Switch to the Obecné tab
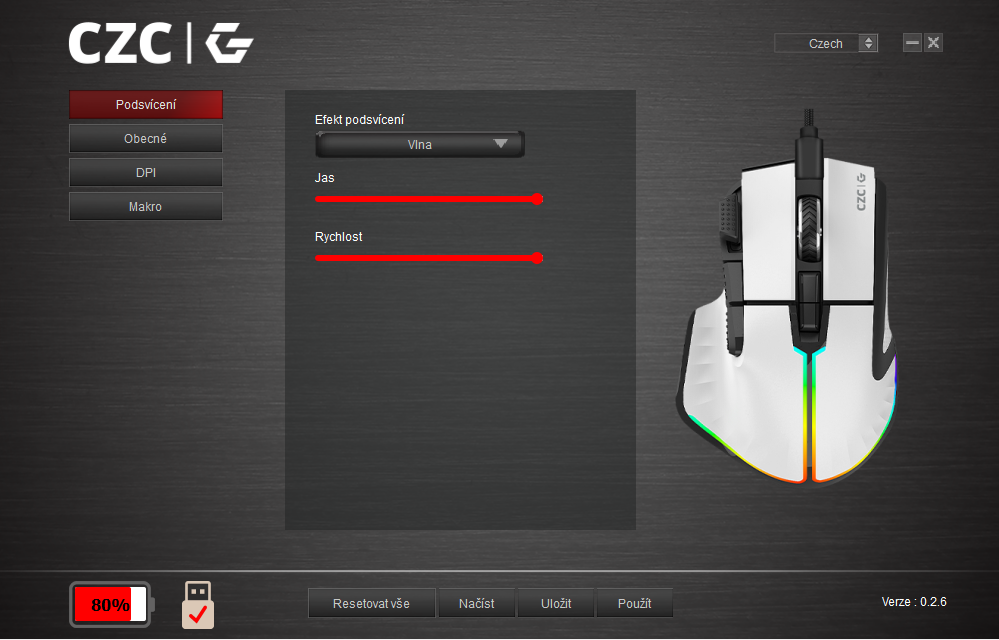The image size is (999, 640). click(146, 138)
